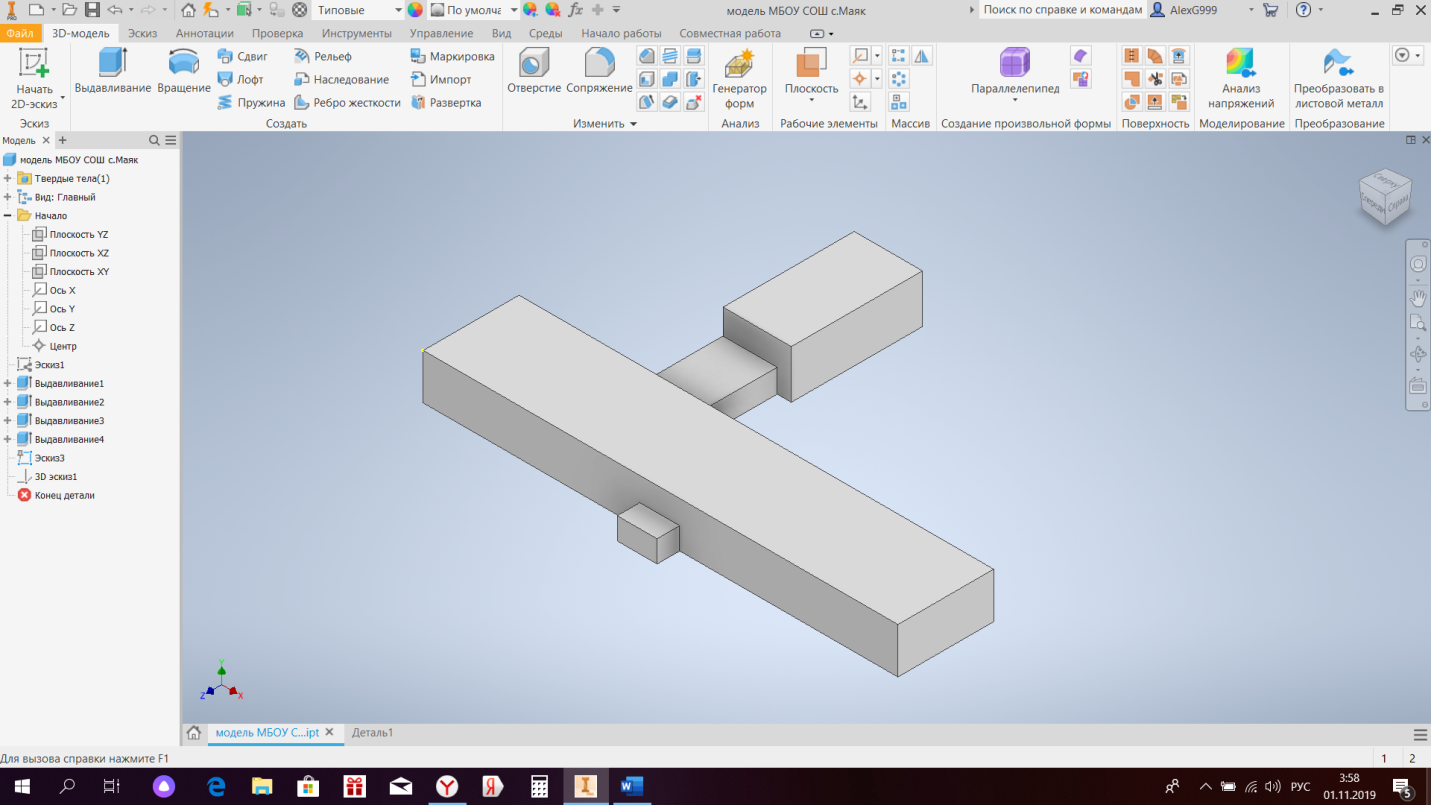
Task: Launch Анализ напряжений stress analysis
Action: pos(1241,78)
